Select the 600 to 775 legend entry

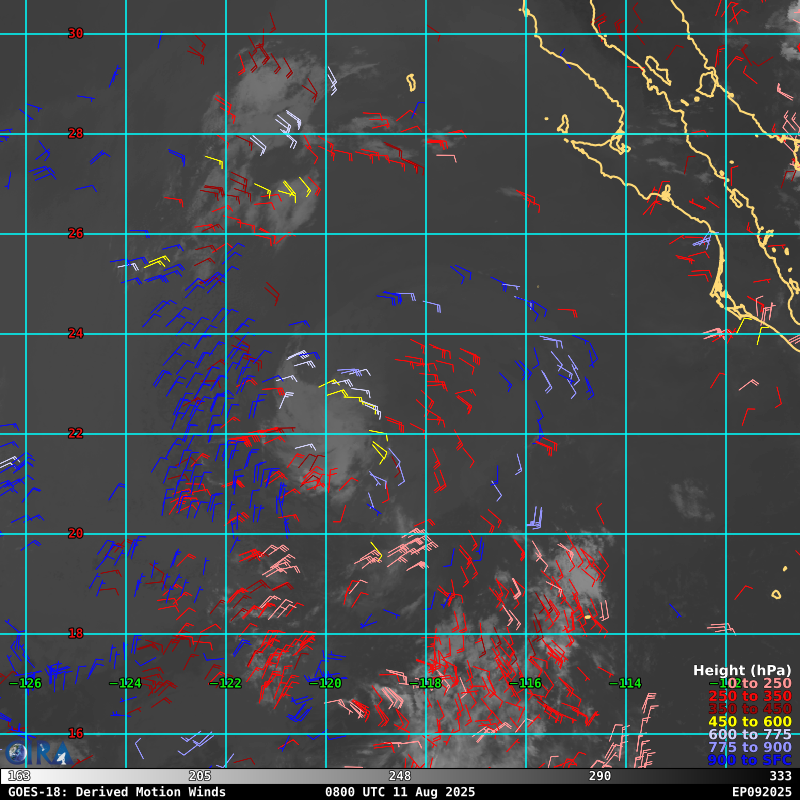(x=749, y=735)
